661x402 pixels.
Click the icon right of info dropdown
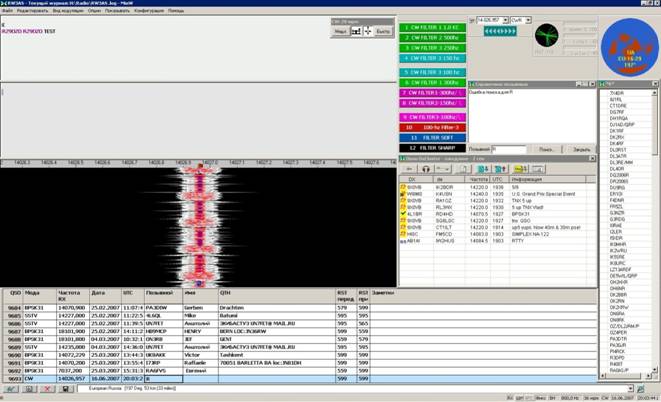pos(641,389)
